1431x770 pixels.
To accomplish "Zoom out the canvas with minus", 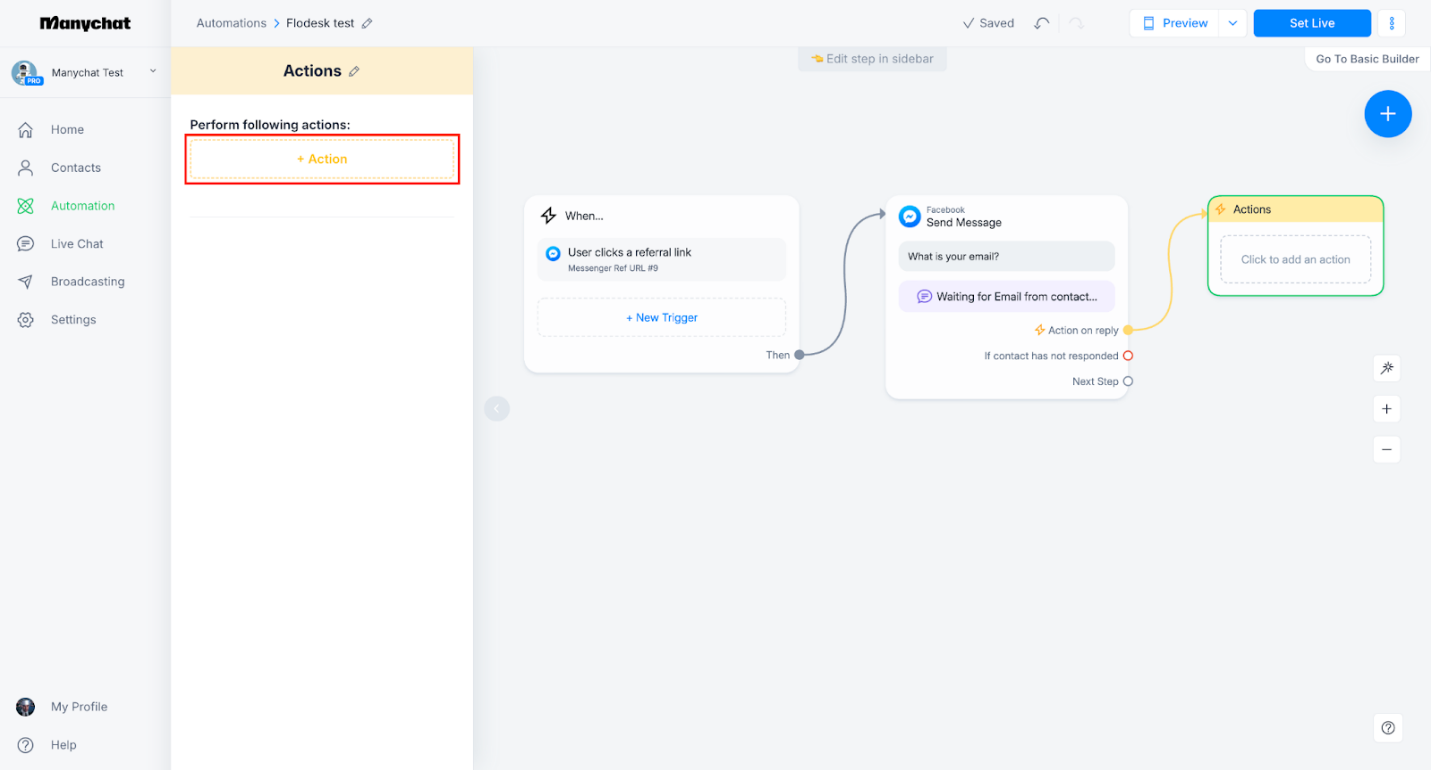I will pos(1387,450).
